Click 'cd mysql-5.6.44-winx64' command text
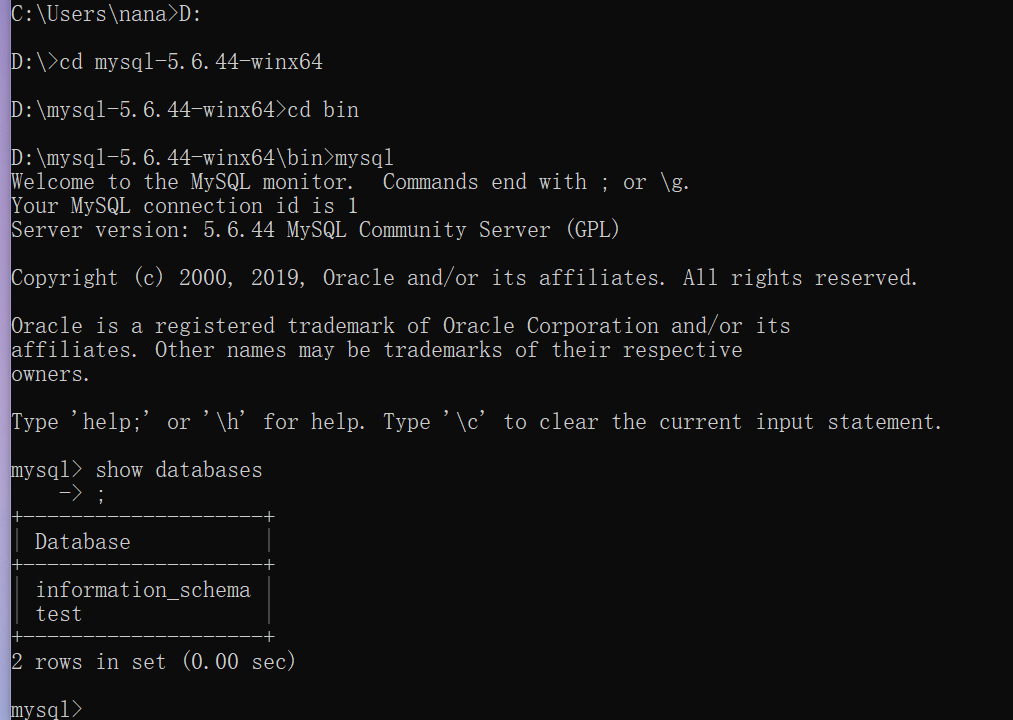The width and height of the screenshot is (1013, 720). (190, 62)
